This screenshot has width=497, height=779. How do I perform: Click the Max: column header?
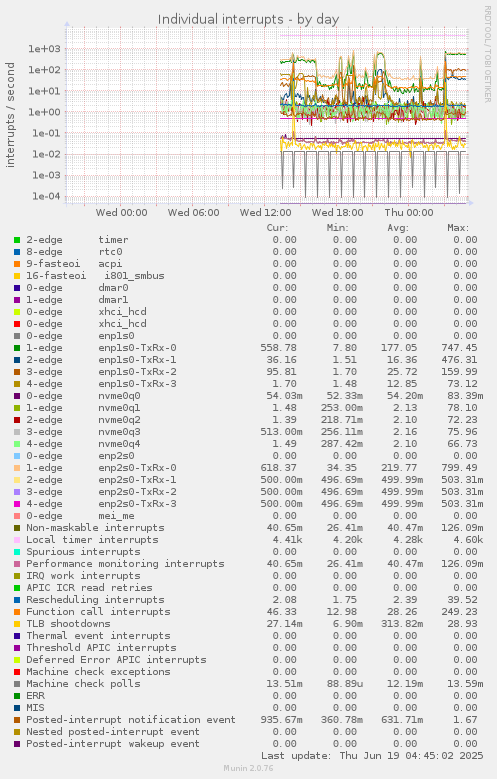click(458, 228)
